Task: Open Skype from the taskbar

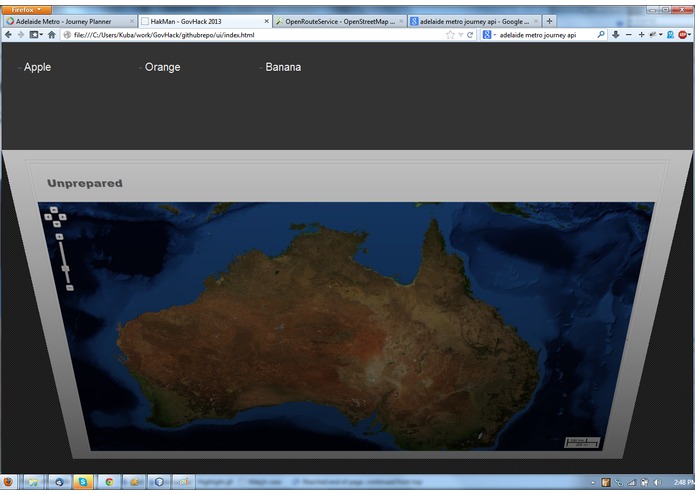Action: [82, 482]
